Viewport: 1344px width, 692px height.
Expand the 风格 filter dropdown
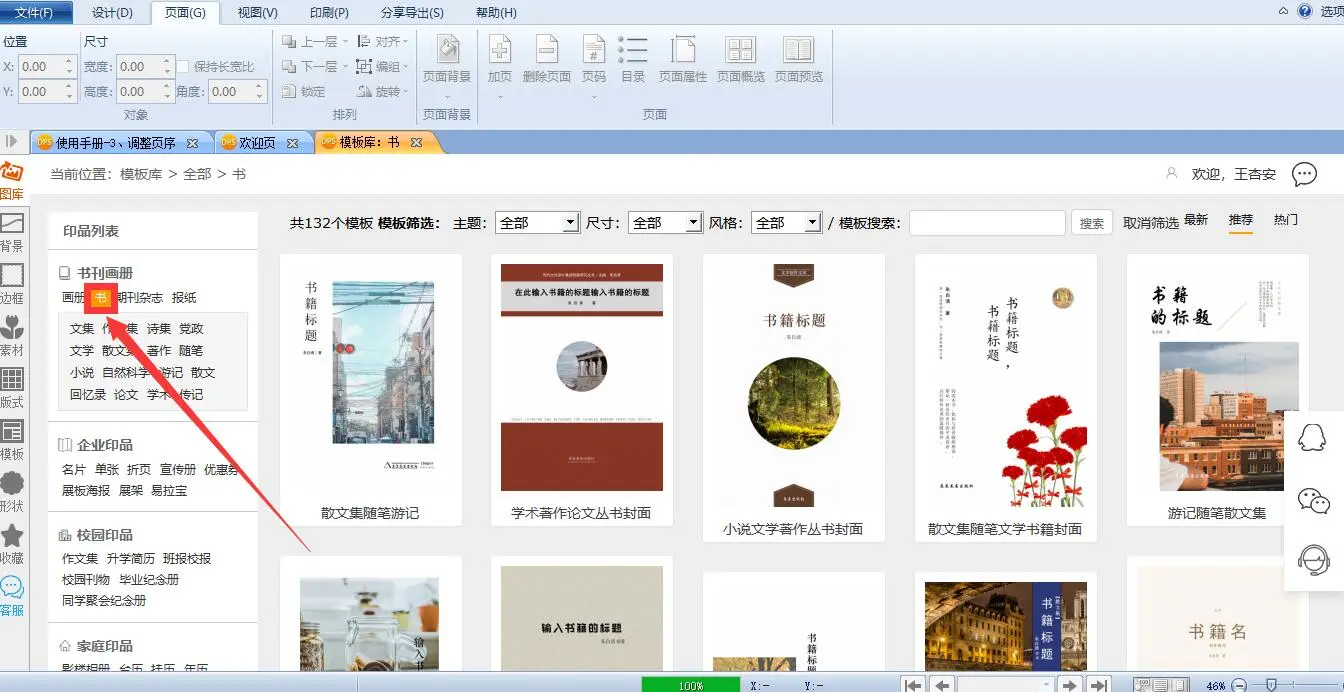coord(812,223)
